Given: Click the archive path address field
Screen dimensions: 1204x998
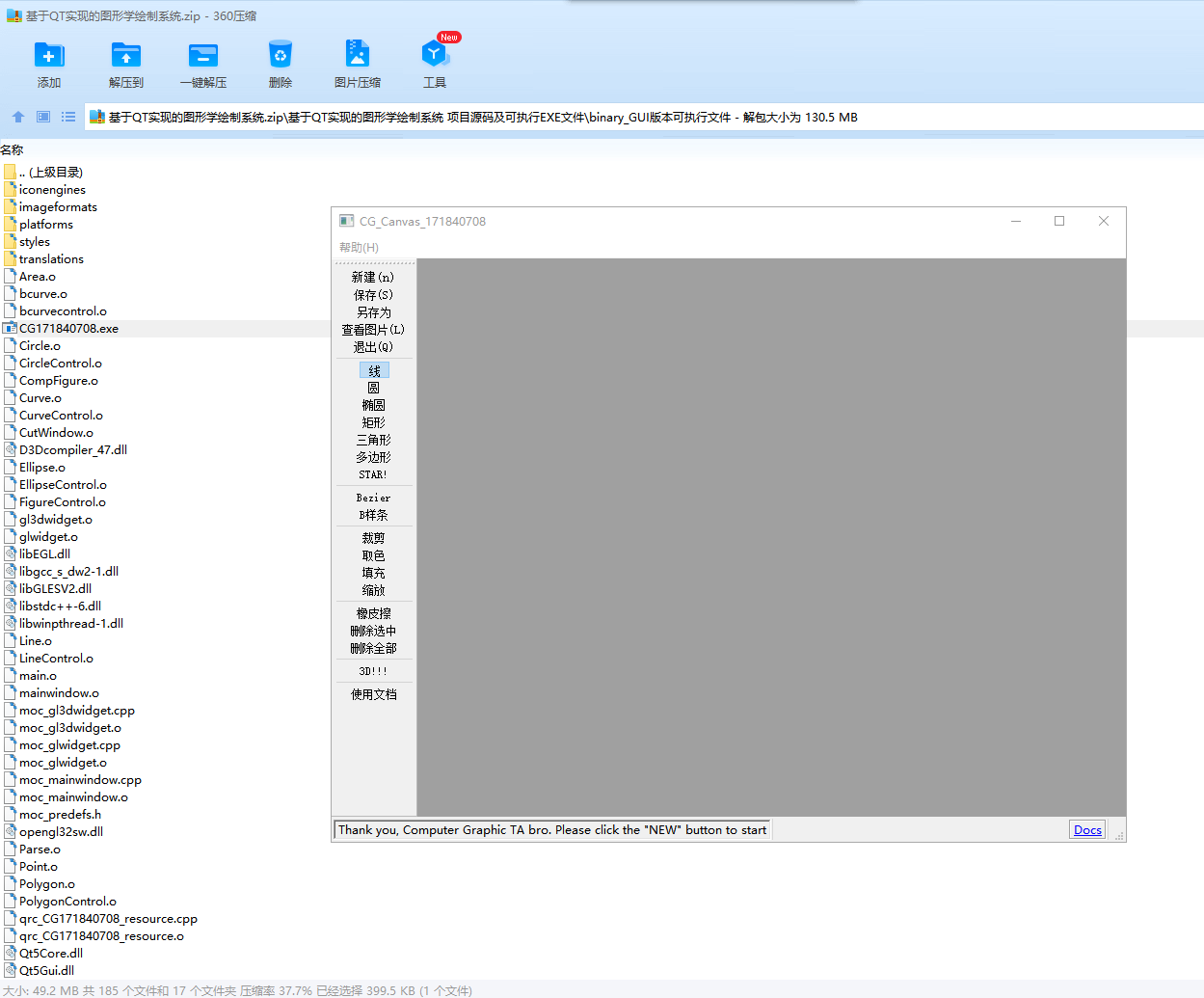Looking at the screenshot, I should pos(644,117).
